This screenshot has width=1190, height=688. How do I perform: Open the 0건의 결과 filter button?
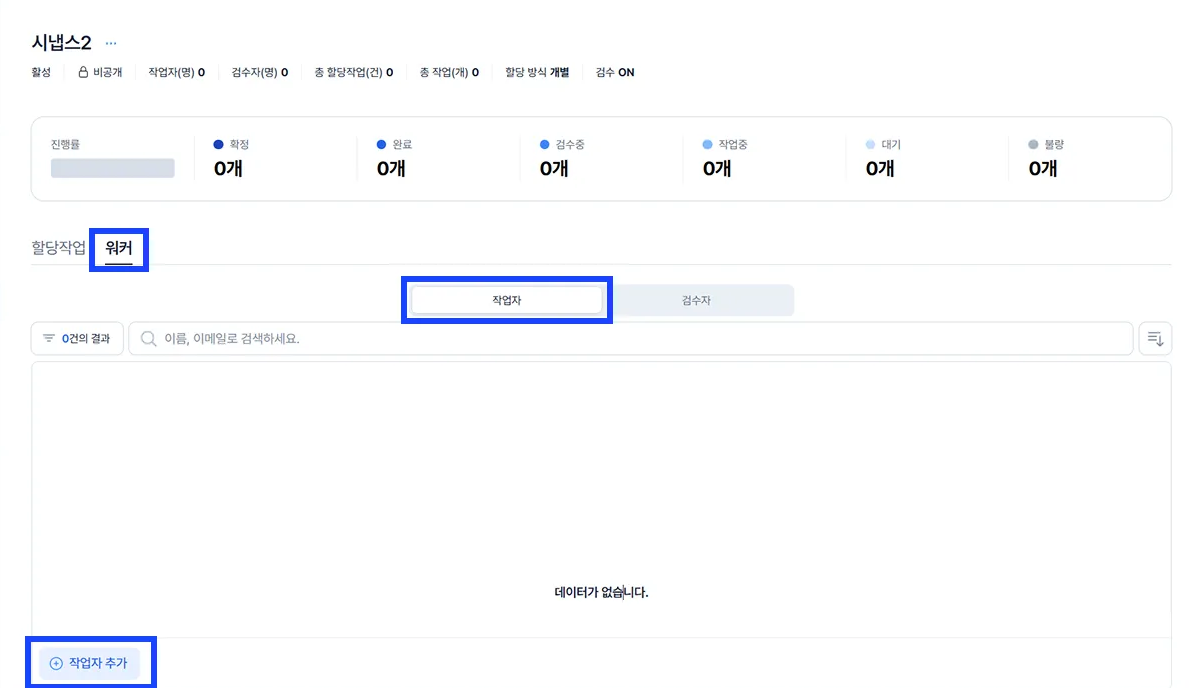[77, 338]
